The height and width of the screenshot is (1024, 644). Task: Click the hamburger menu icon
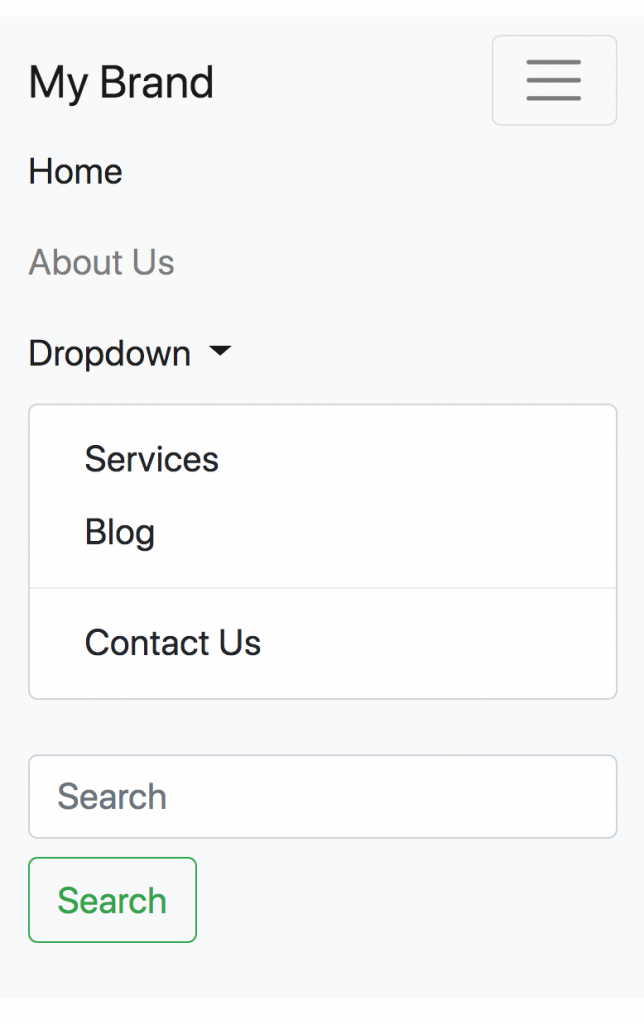[554, 80]
